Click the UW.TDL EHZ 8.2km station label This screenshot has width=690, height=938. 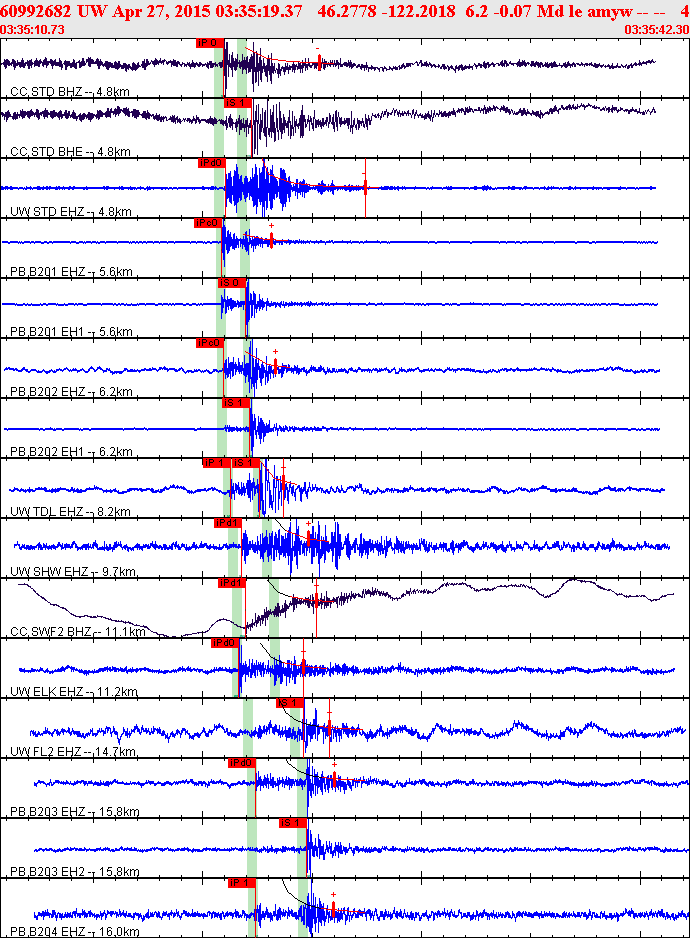[71, 511]
